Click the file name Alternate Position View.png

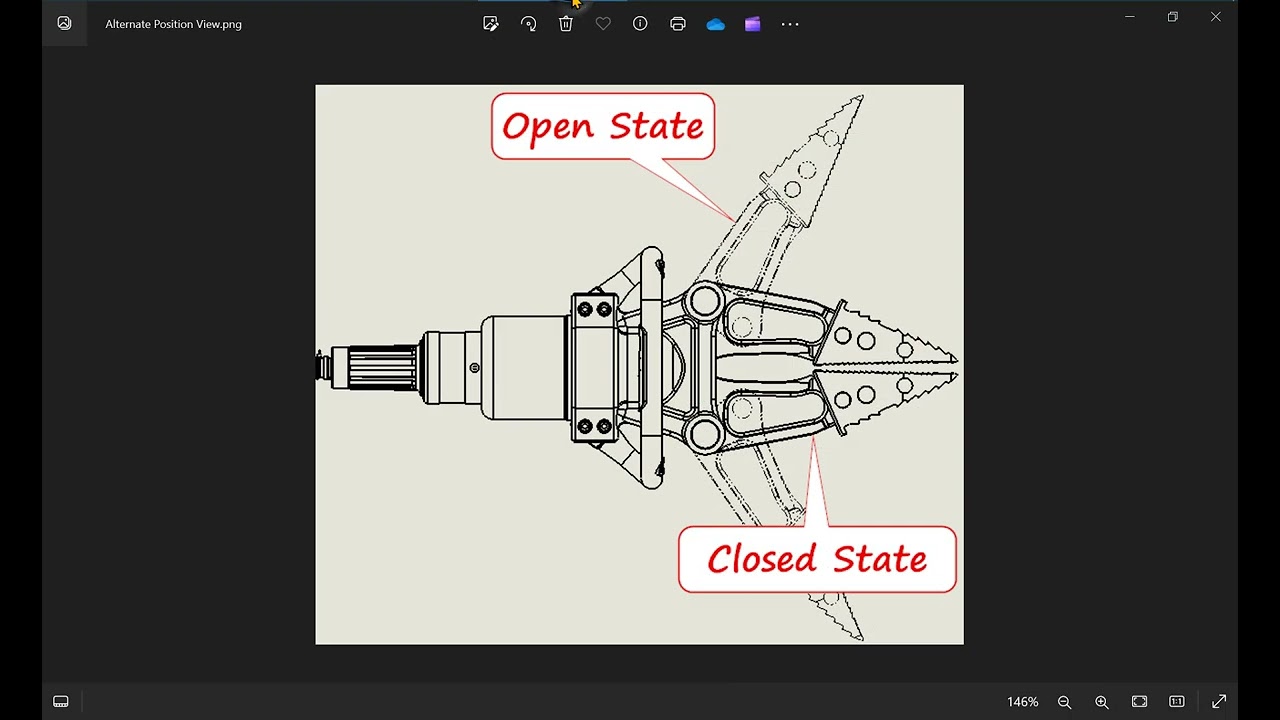pyautogui.click(x=173, y=24)
